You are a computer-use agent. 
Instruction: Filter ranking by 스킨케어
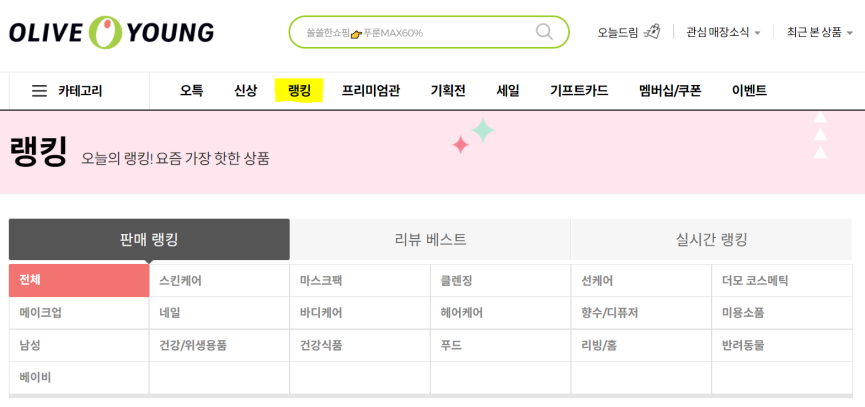tap(219, 281)
